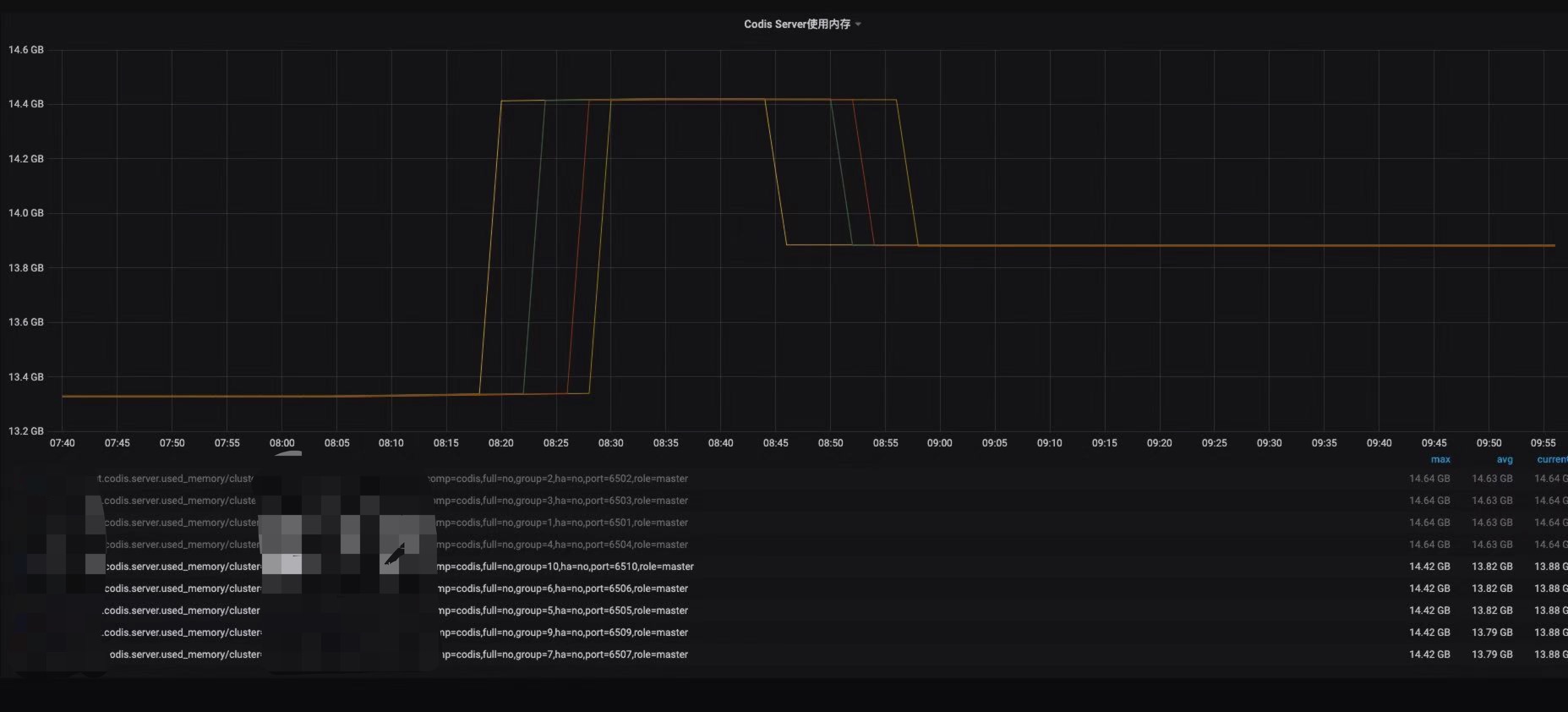Click max value 14.42 GB in port=6505 row
This screenshot has width=1568, height=712.
tap(1429, 611)
